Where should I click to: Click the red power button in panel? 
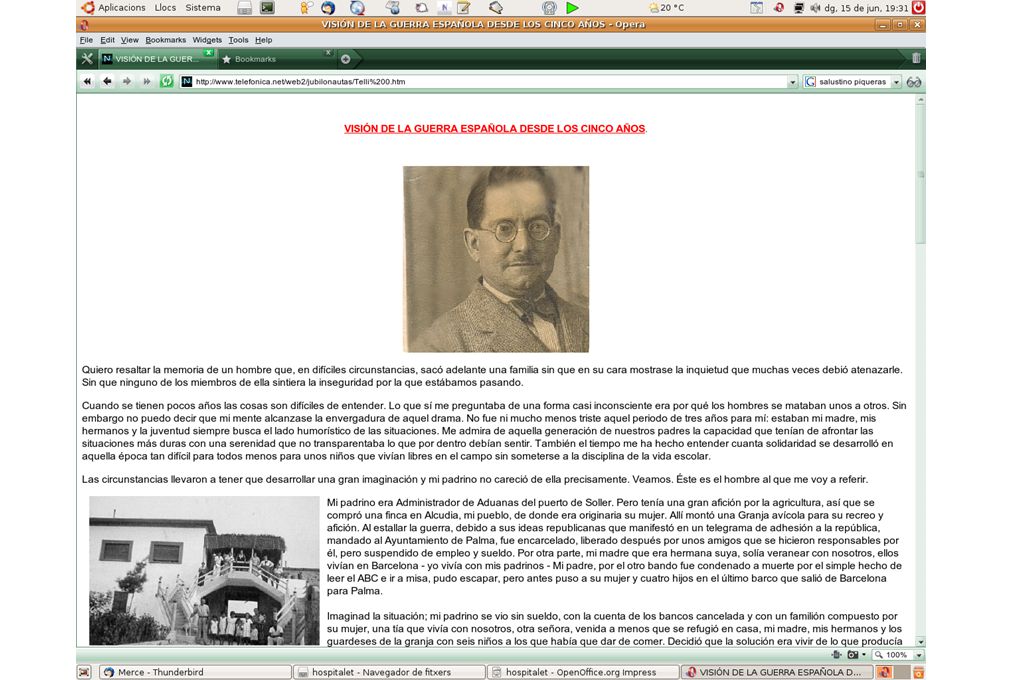point(918,8)
